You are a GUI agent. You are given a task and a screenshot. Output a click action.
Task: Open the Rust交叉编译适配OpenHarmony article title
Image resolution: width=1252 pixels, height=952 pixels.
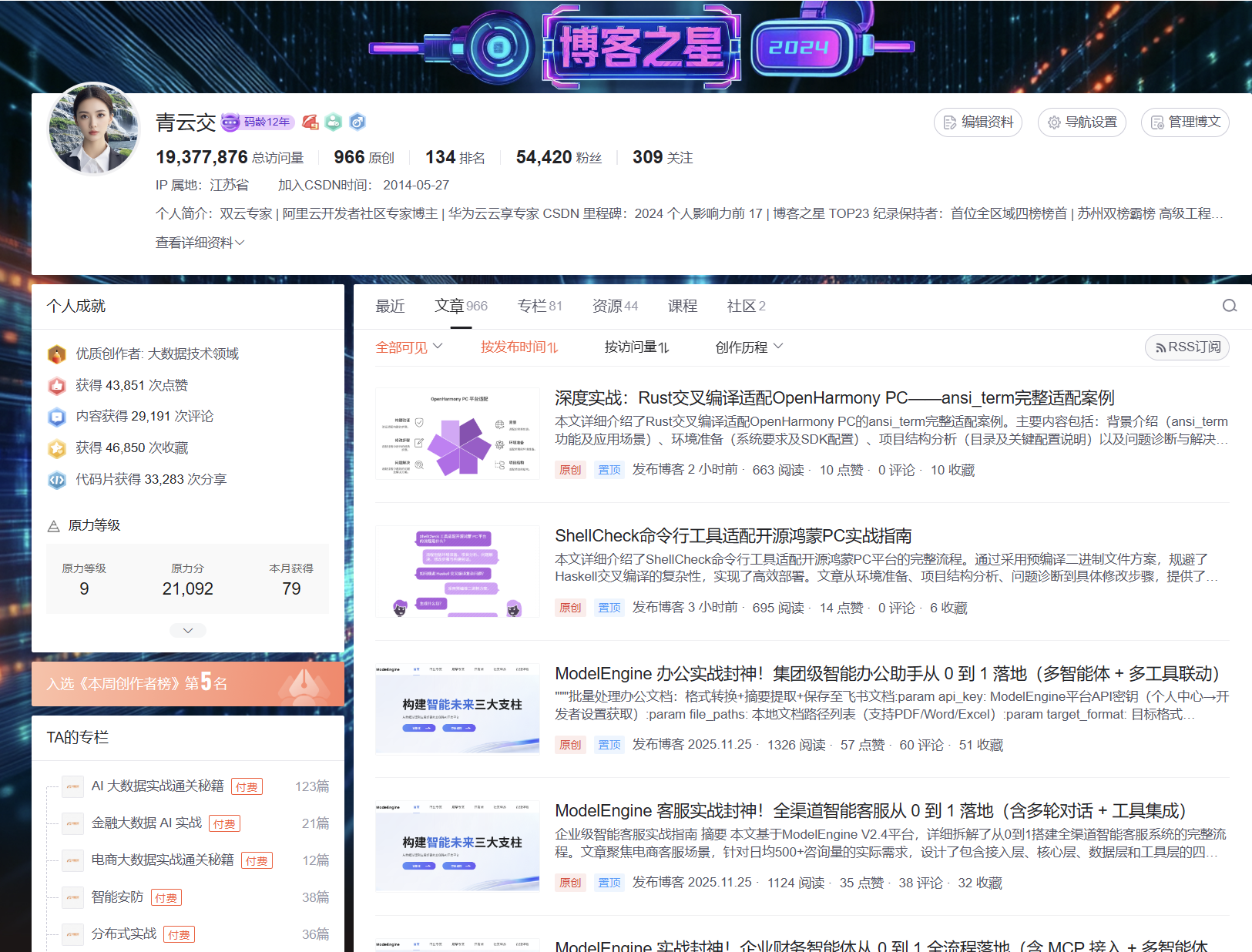point(834,398)
